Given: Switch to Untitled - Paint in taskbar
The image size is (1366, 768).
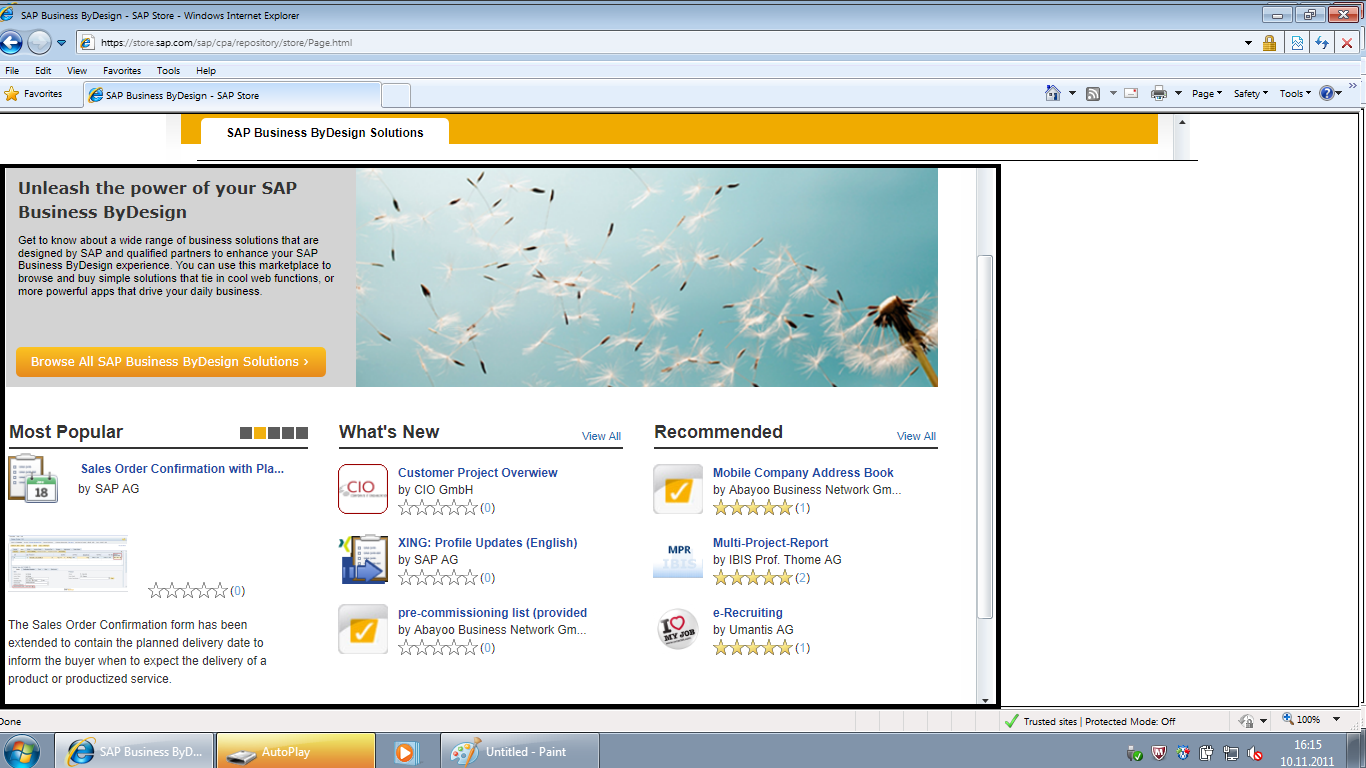Looking at the screenshot, I should 519,751.
